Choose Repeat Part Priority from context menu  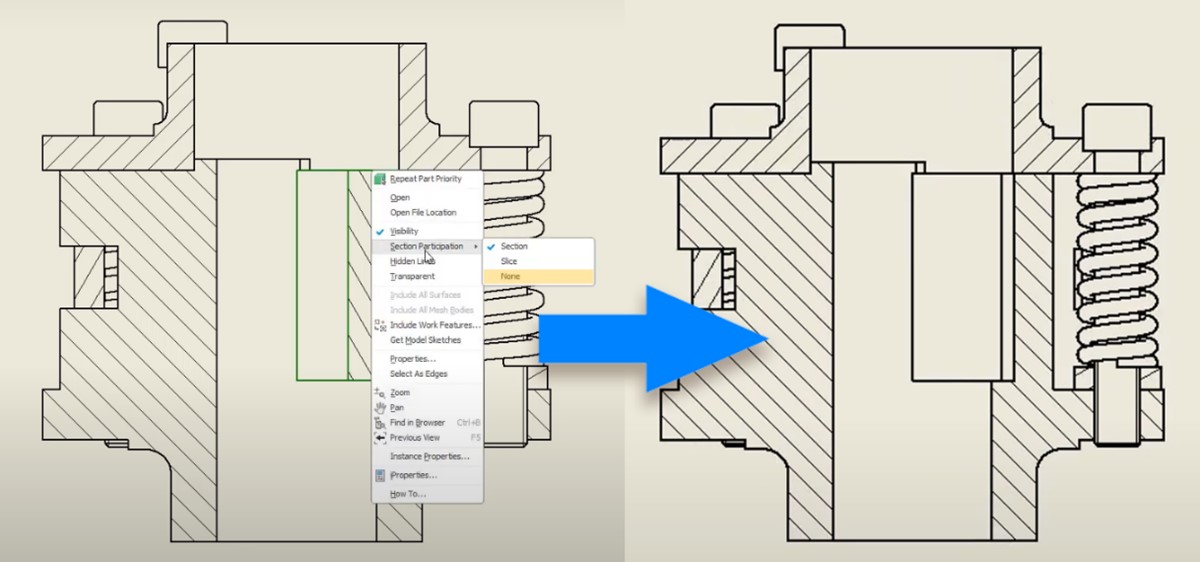click(x=427, y=179)
